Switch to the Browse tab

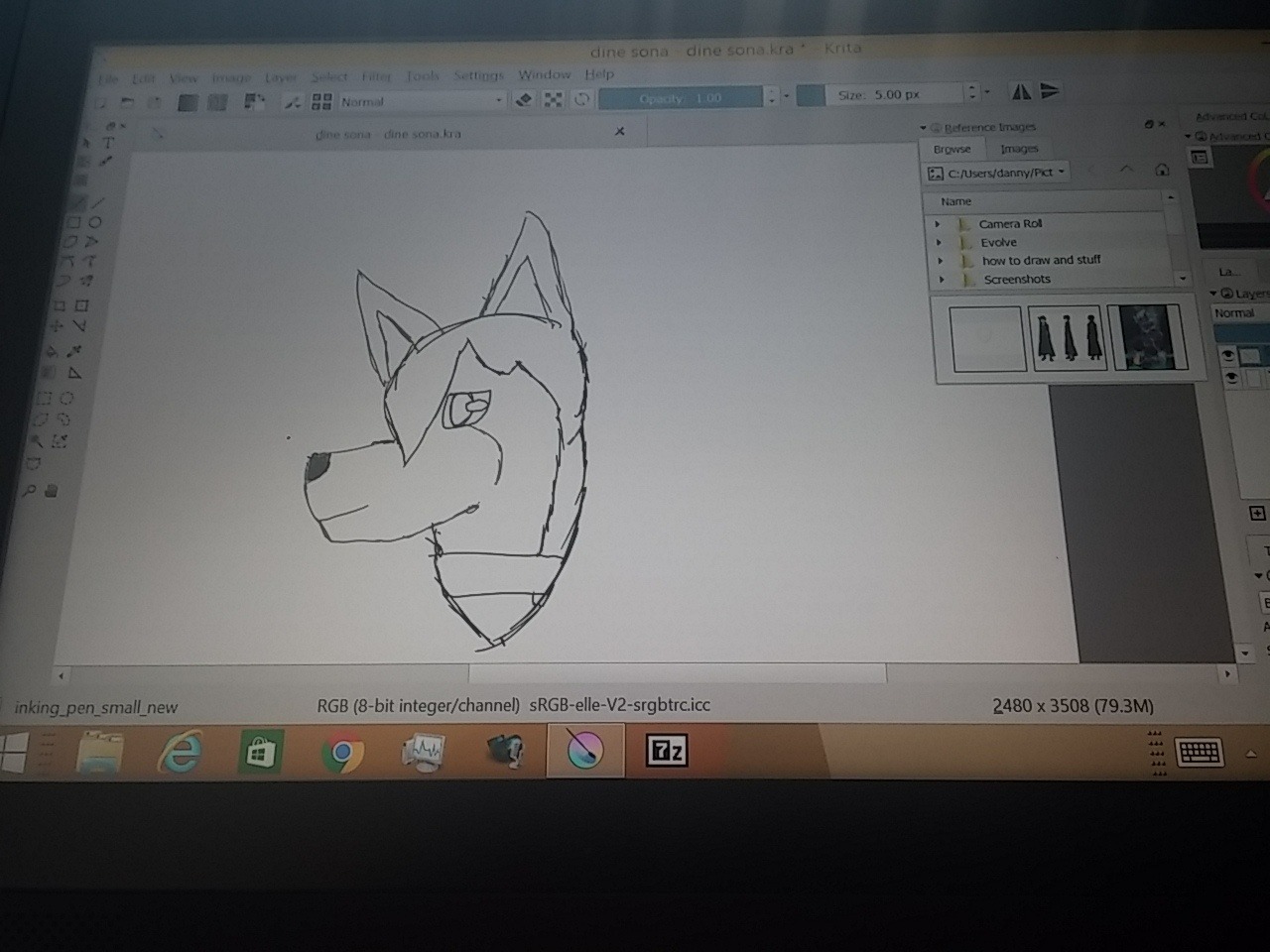952,149
